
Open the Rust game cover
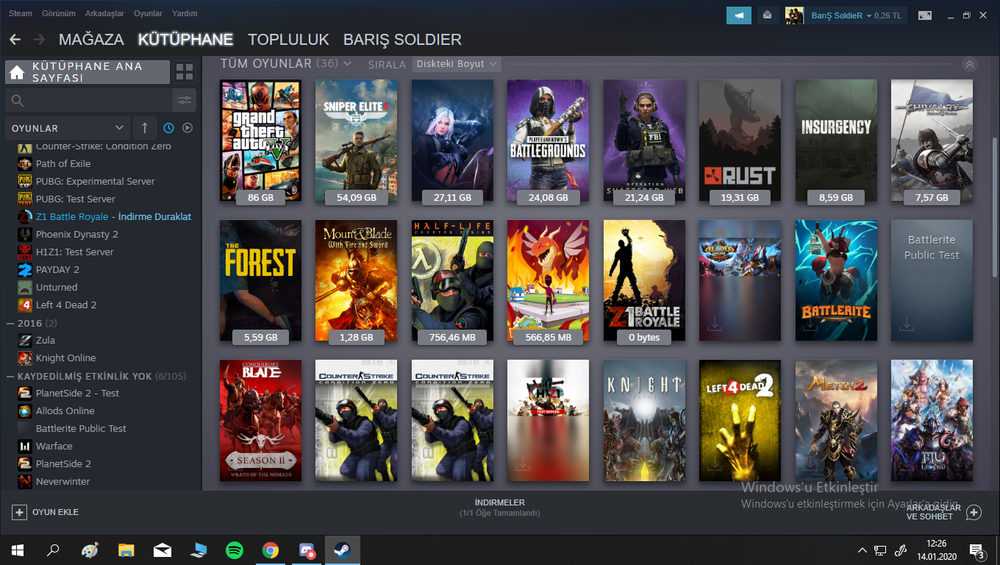click(740, 140)
